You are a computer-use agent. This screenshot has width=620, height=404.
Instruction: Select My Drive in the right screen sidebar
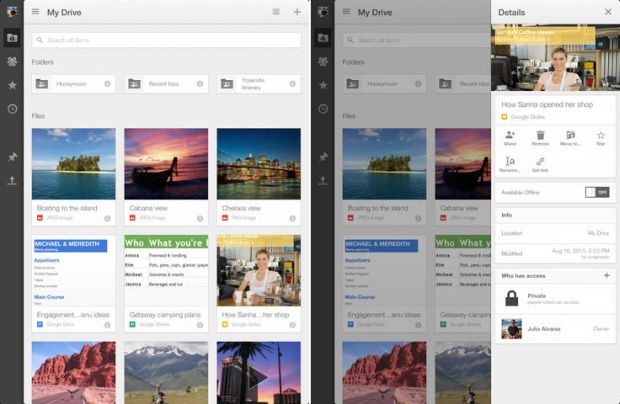pos(323,38)
